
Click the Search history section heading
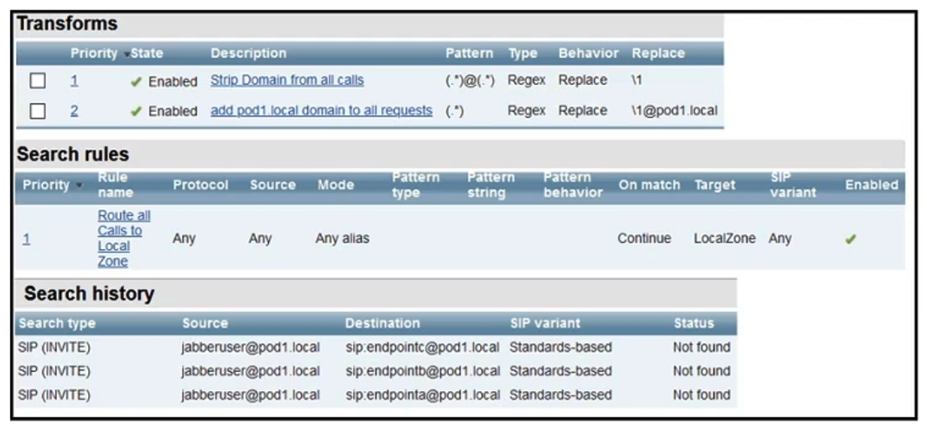(89, 293)
